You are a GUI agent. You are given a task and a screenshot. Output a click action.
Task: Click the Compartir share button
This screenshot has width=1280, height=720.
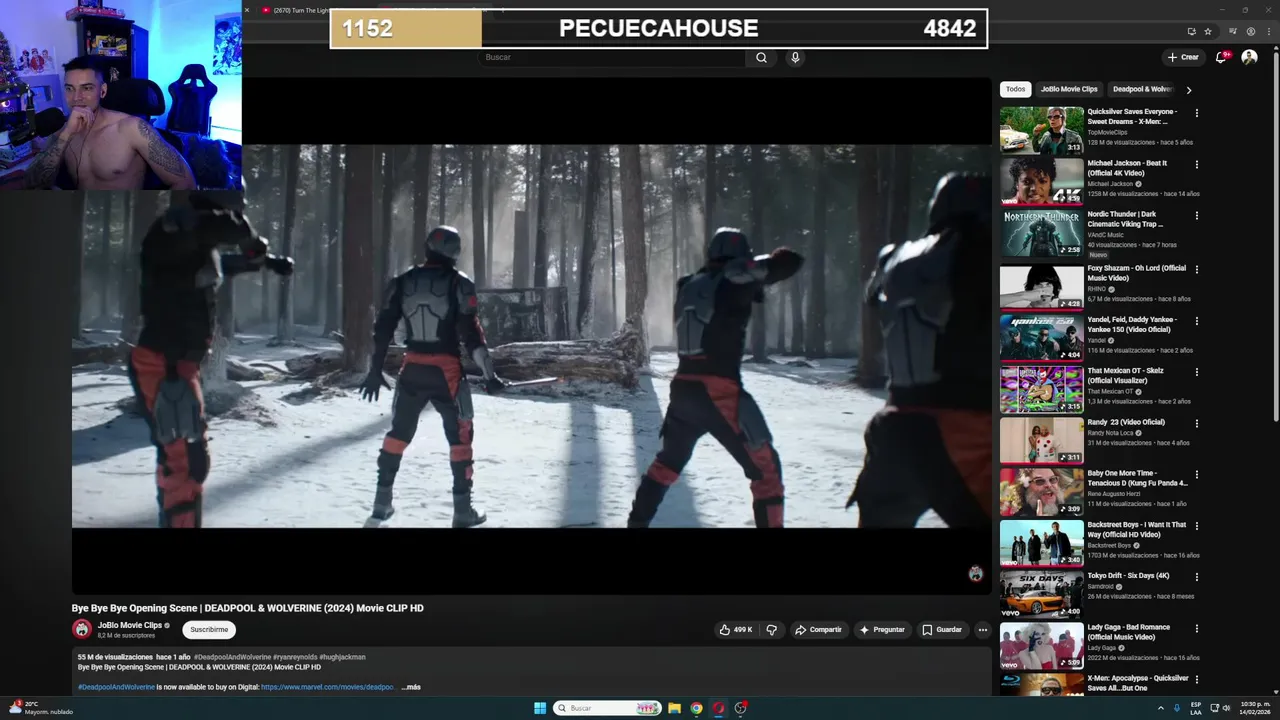[818, 630]
